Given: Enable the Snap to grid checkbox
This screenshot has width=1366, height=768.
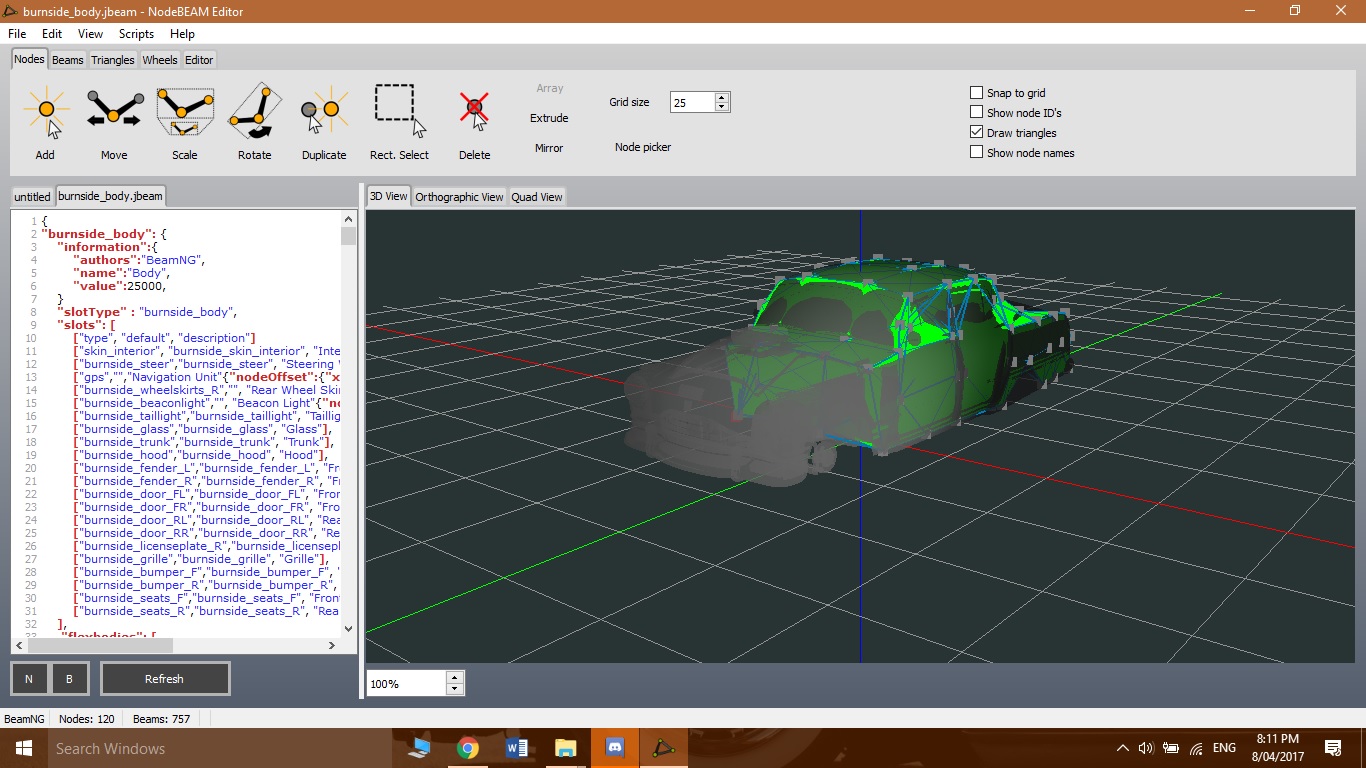Looking at the screenshot, I should pos(977,93).
